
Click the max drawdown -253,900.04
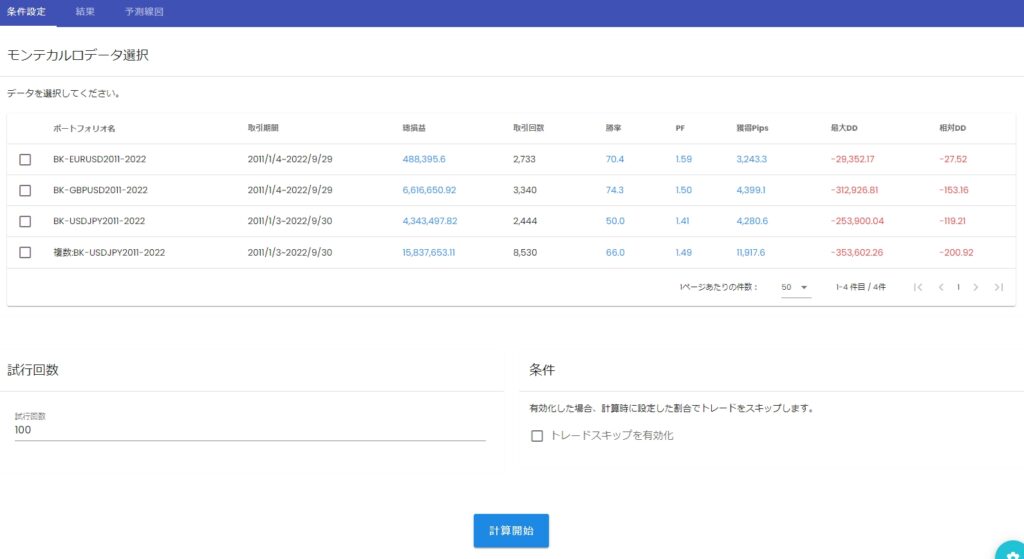pyautogui.click(x=857, y=221)
